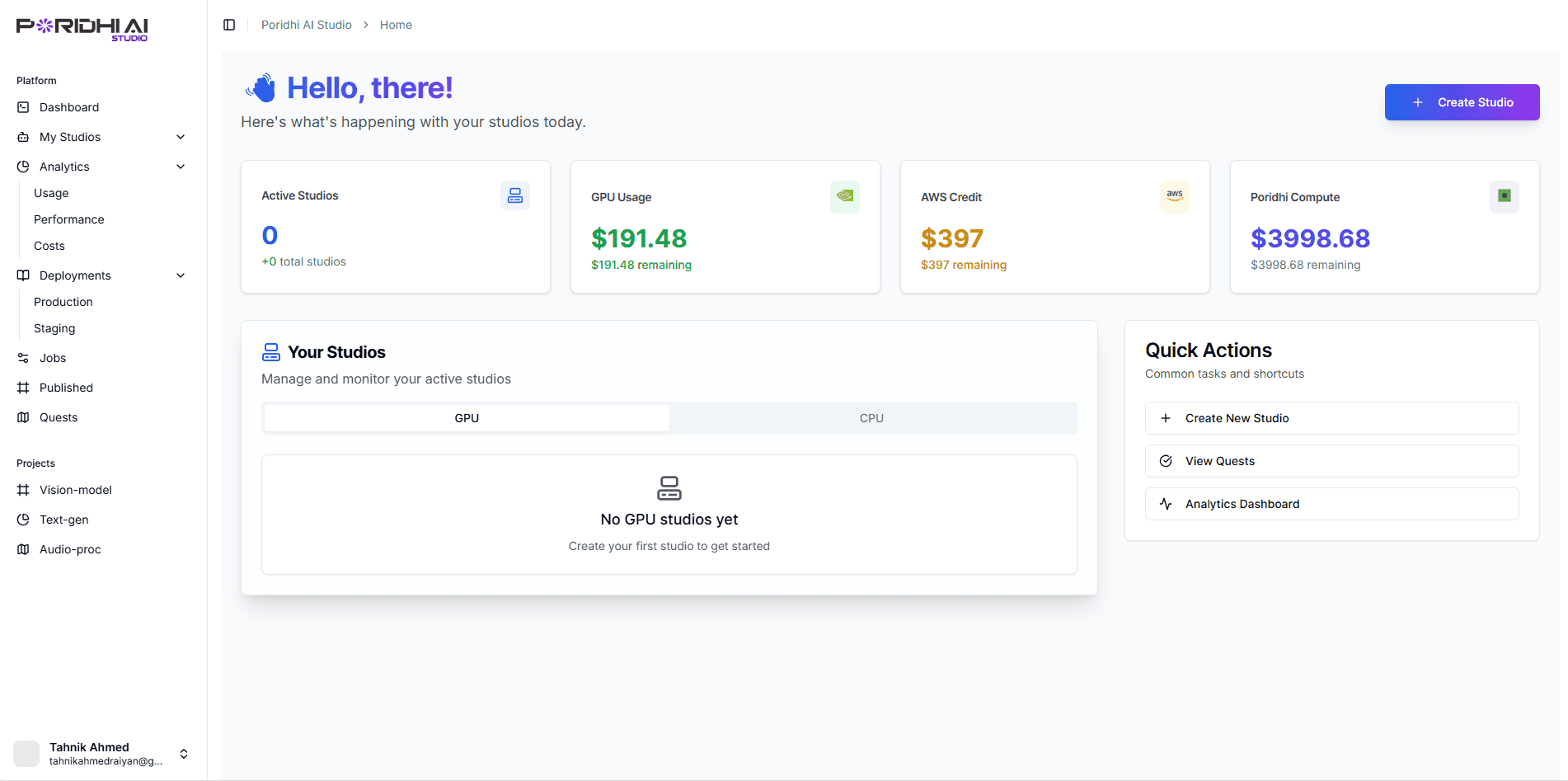Click the empty-state server icon
This screenshot has width=1568, height=781.
(669, 488)
